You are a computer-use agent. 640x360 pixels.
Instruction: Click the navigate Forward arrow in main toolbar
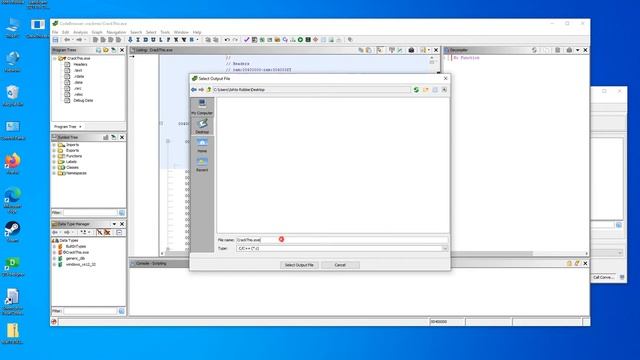pyautogui.click(x=79, y=40)
